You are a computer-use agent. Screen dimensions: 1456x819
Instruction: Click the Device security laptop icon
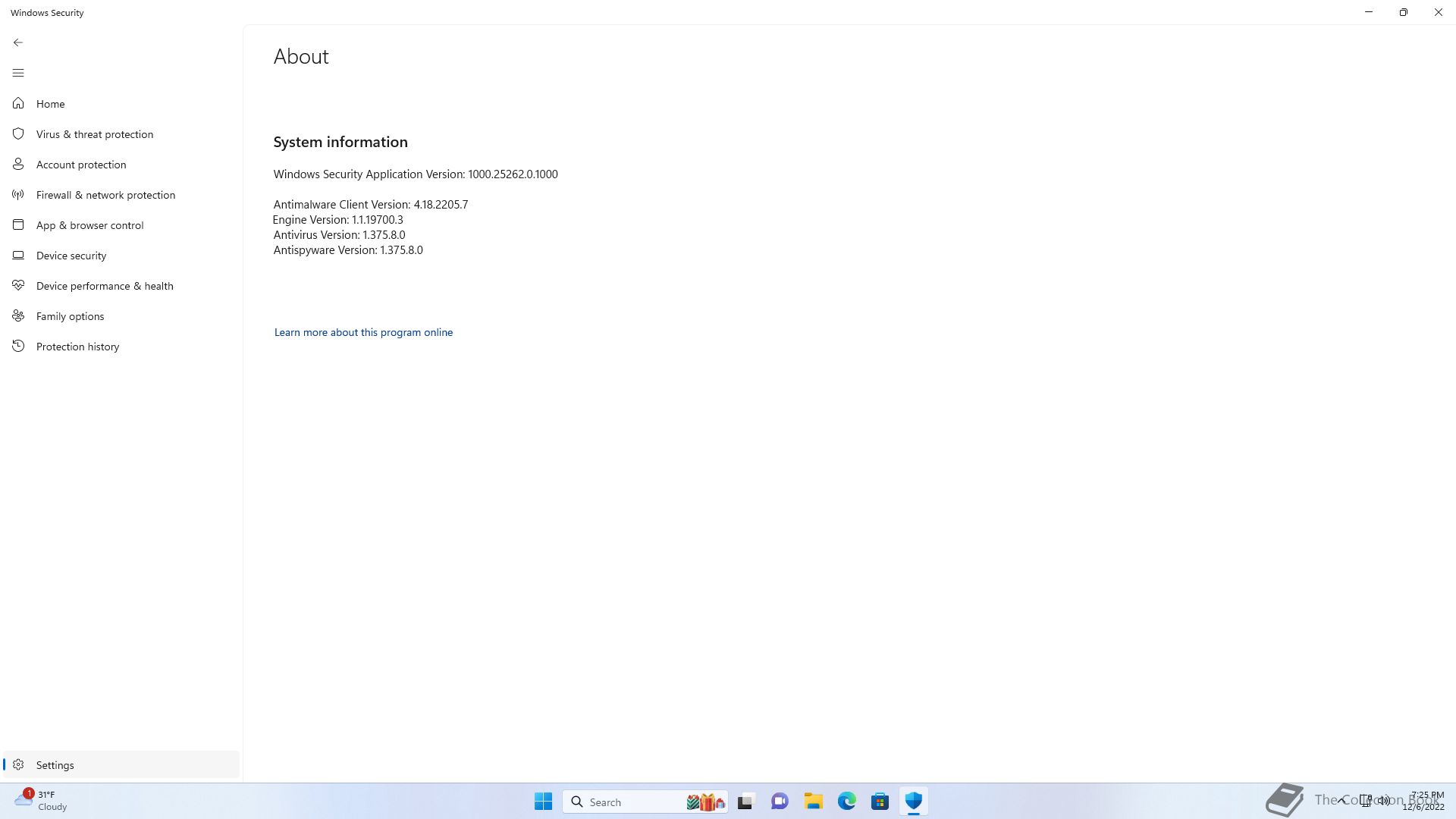18,255
